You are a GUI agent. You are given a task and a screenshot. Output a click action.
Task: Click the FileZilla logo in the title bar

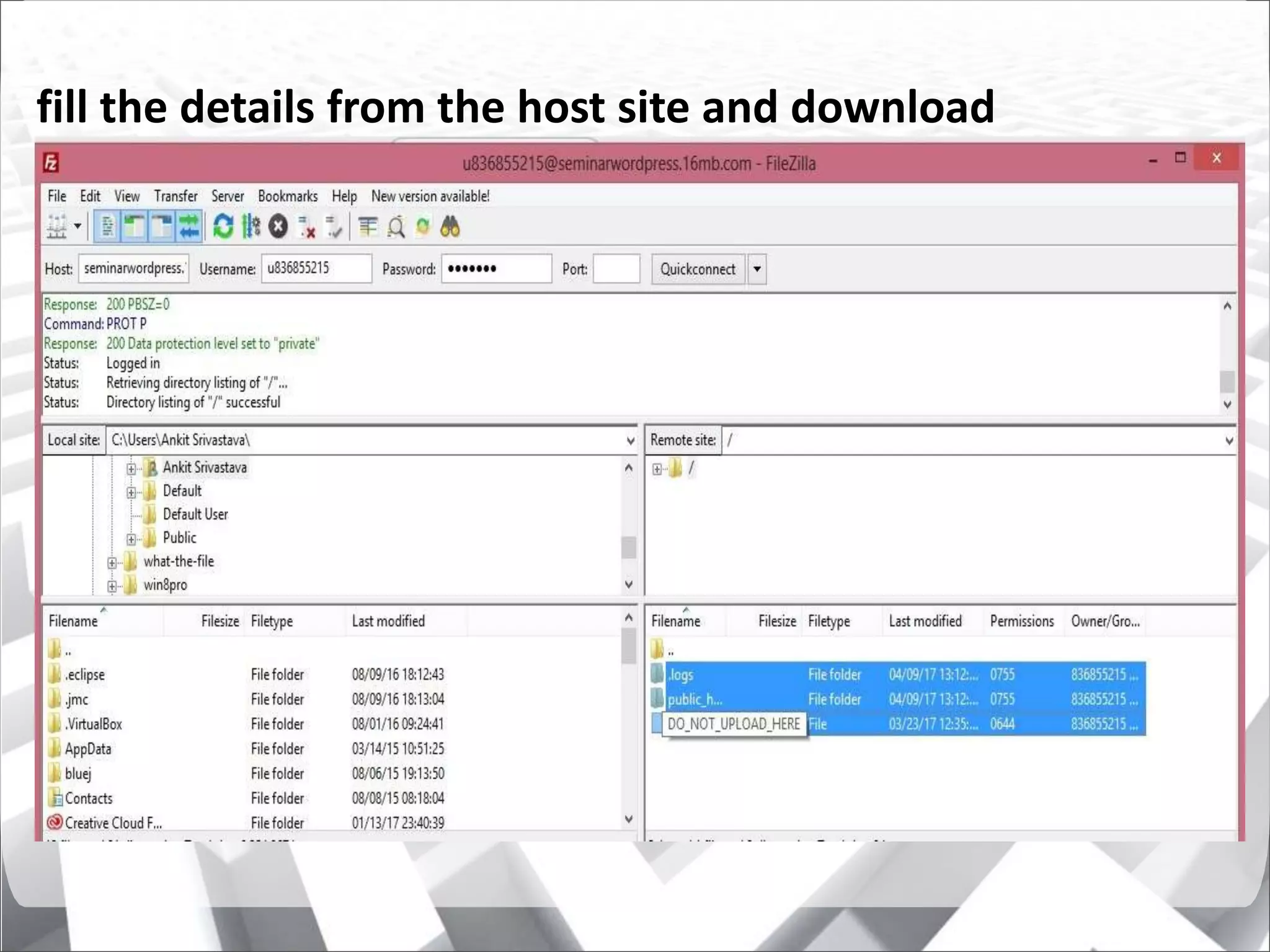click(x=51, y=163)
